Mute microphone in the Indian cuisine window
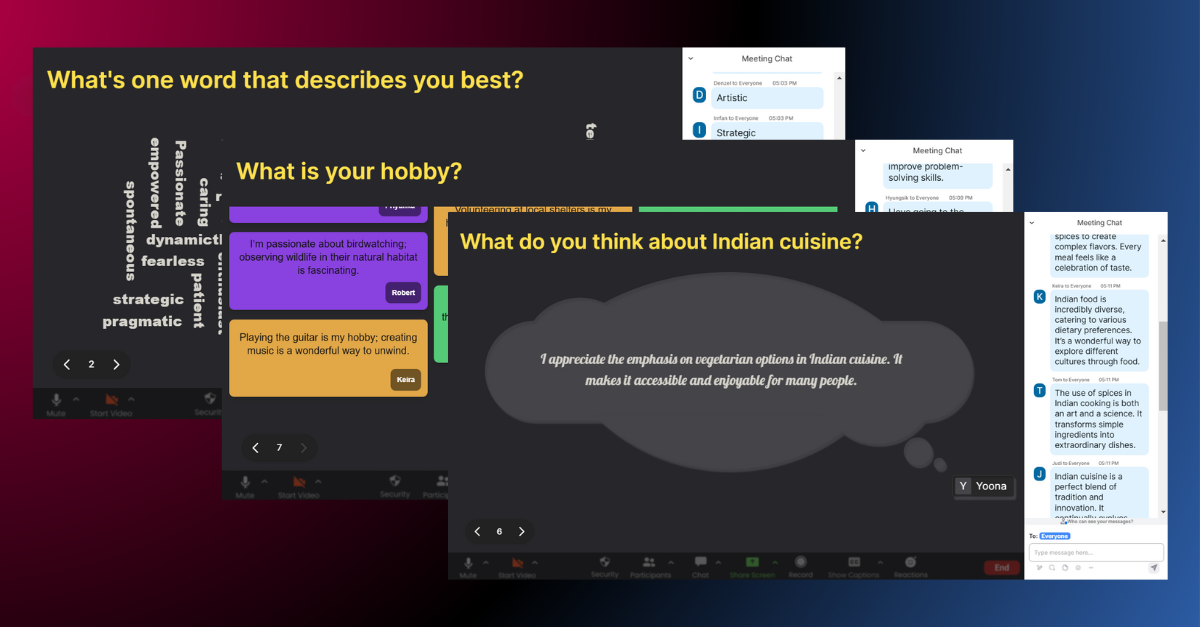Screen dimensions: 1200x627 [x=468, y=566]
